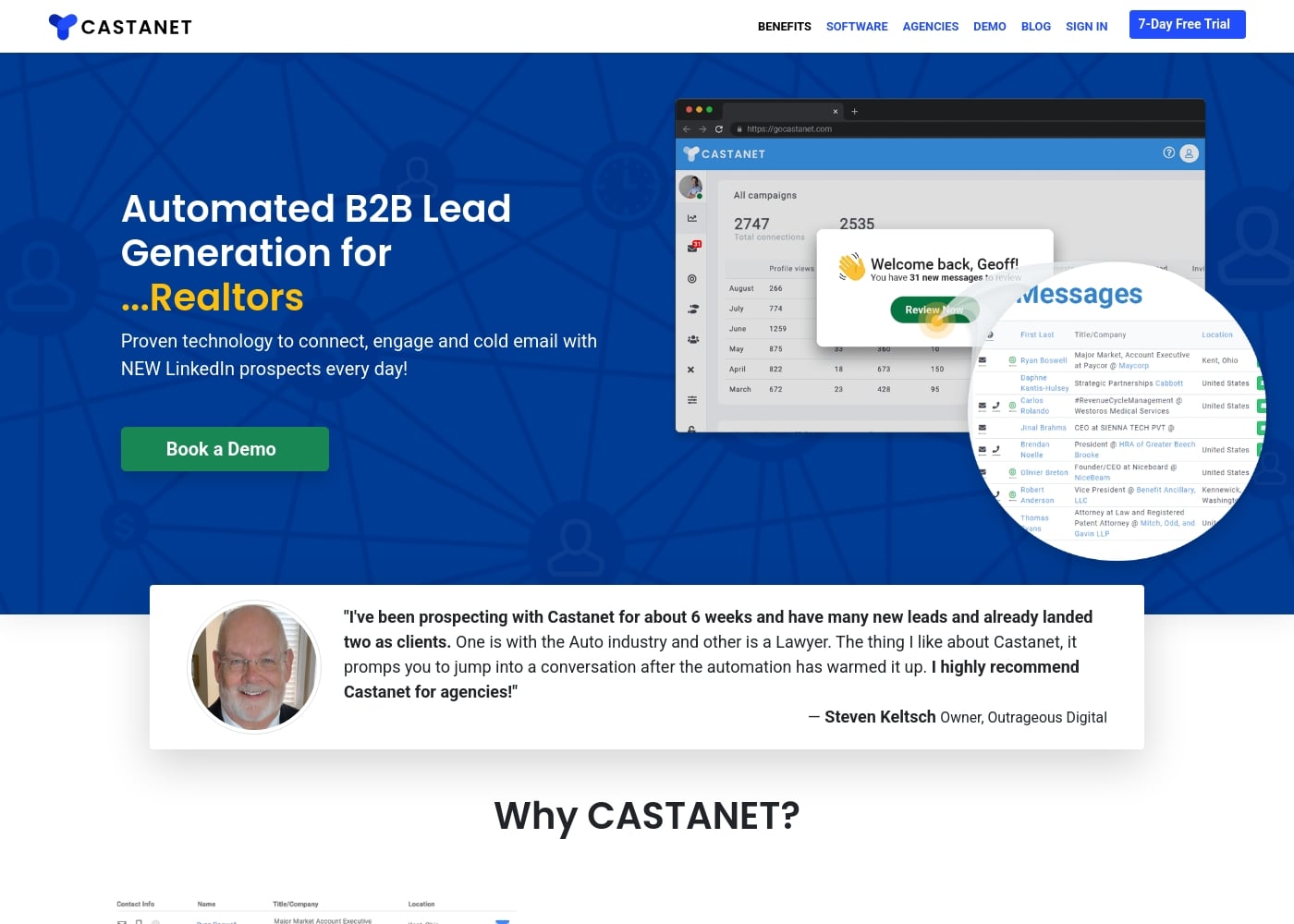The height and width of the screenshot is (924, 1294).
Task: Open the Software menu item
Action: [x=857, y=27]
